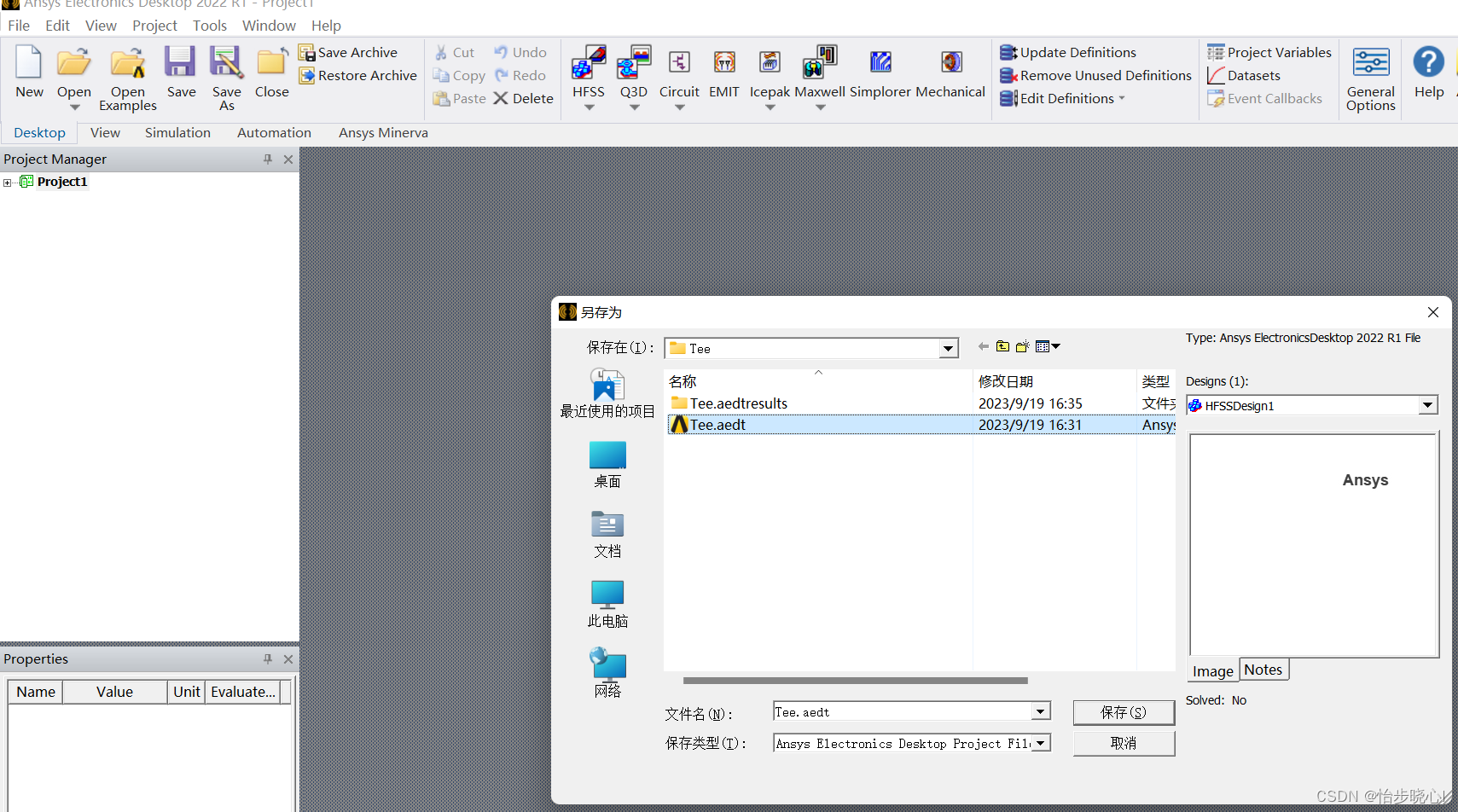Open Edit Definitions dropdown

[x=1062, y=99]
